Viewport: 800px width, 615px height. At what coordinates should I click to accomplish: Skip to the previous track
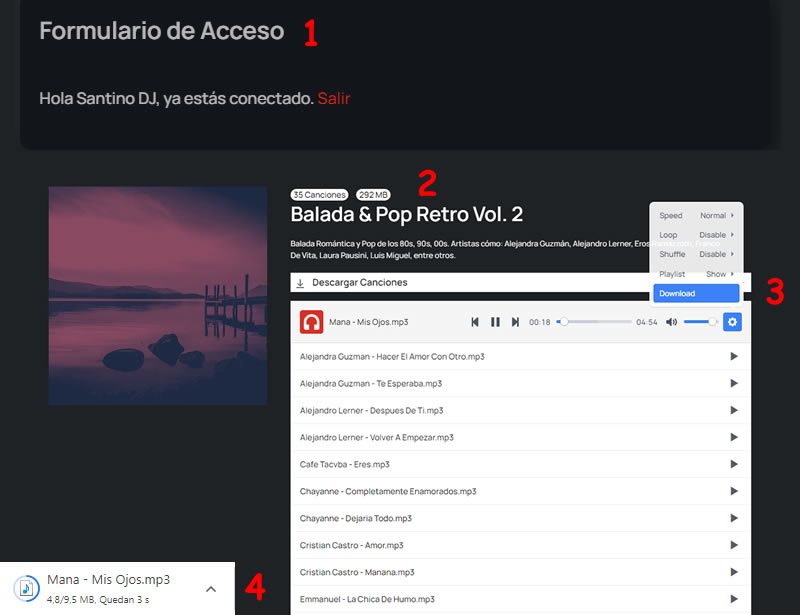coord(474,322)
